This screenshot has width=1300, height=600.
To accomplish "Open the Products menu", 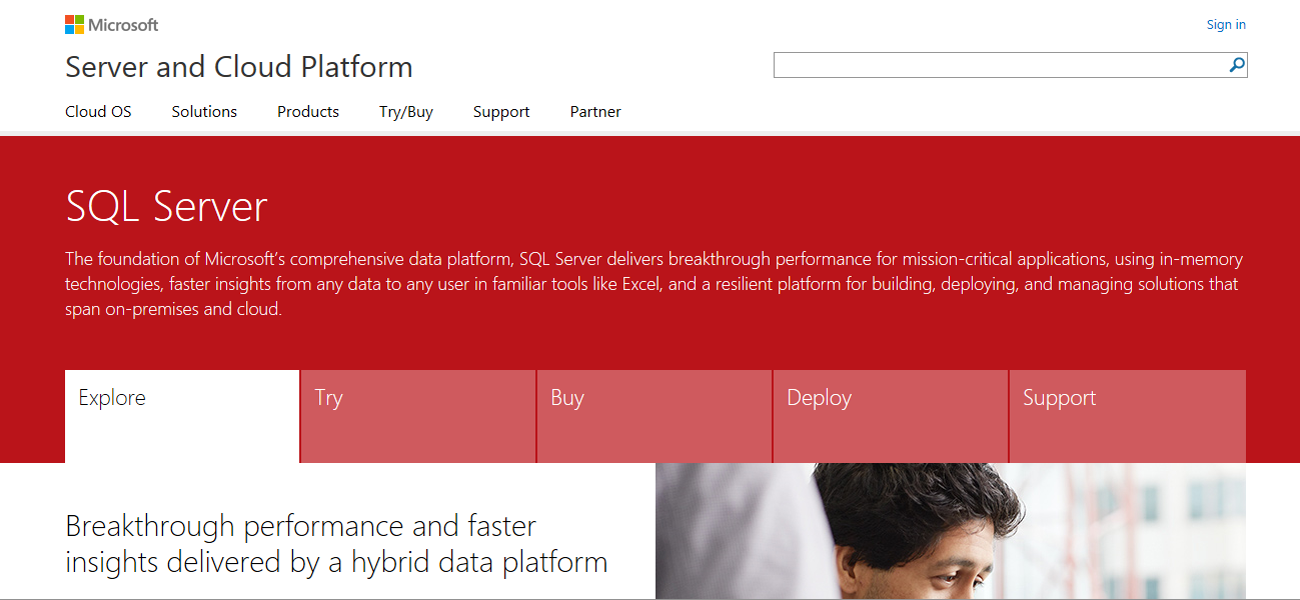I will pos(308,112).
